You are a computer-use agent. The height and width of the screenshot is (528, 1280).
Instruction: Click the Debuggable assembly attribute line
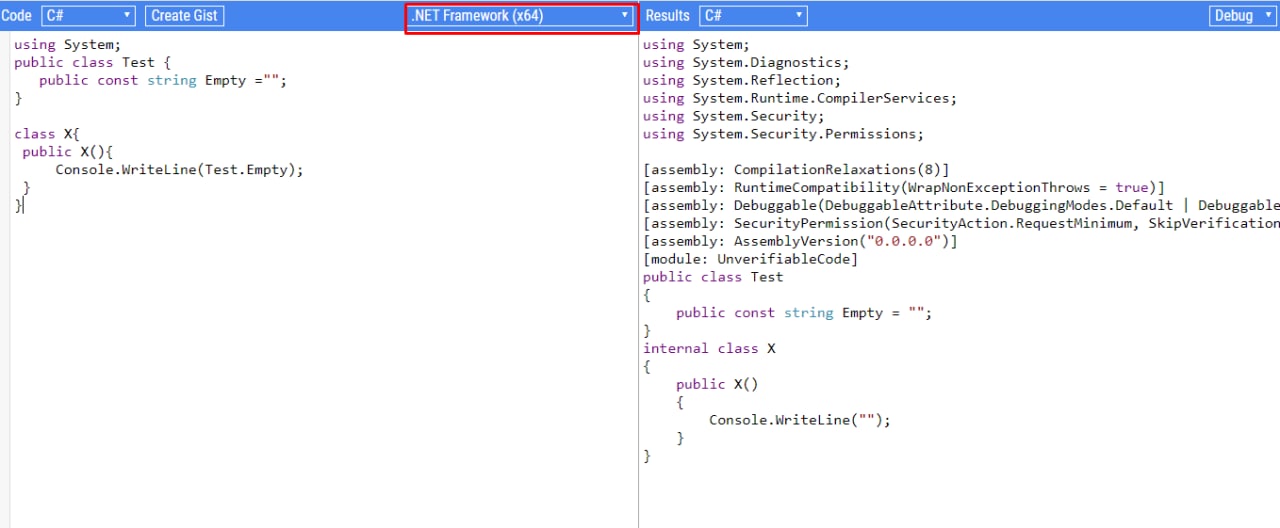[961, 205]
